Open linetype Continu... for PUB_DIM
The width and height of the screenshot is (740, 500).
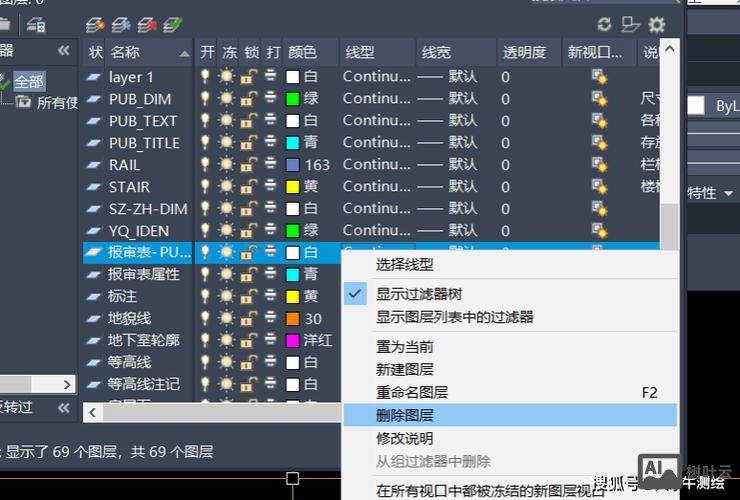tap(377, 98)
